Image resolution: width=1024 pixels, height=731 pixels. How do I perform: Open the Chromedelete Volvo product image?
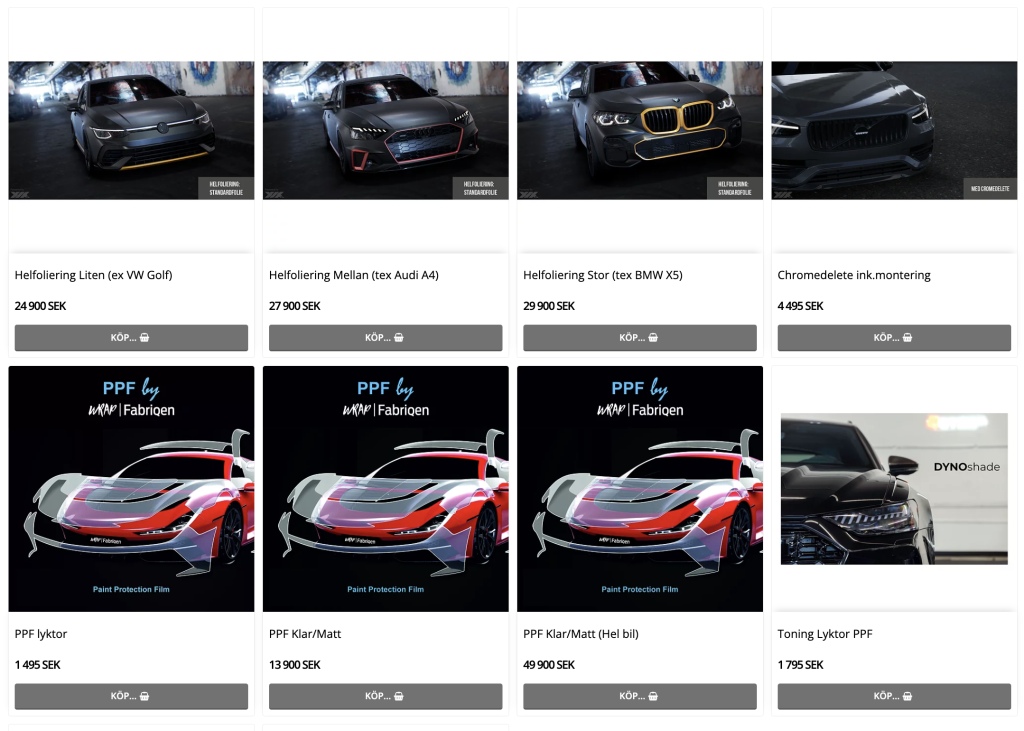(894, 131)
